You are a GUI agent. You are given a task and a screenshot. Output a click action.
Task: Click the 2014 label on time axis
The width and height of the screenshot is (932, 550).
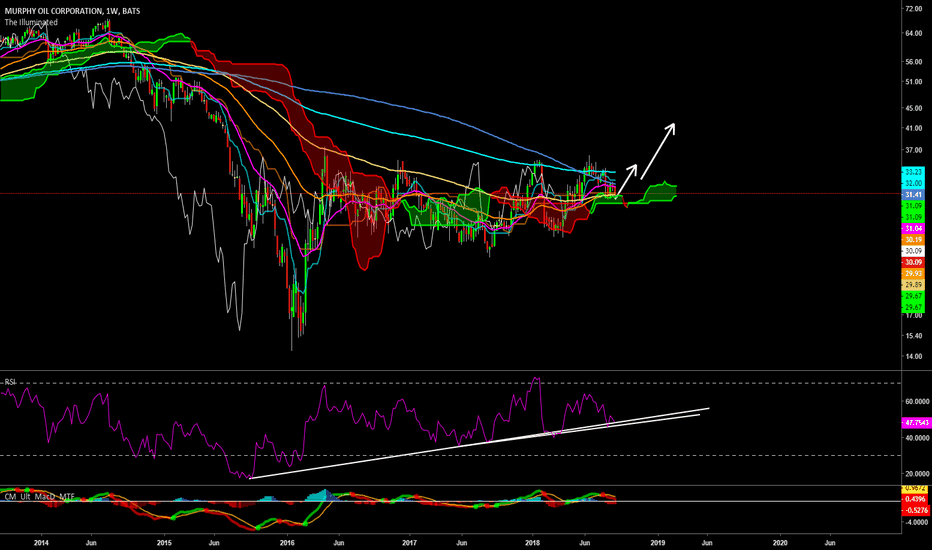click(x=41, y=543)
